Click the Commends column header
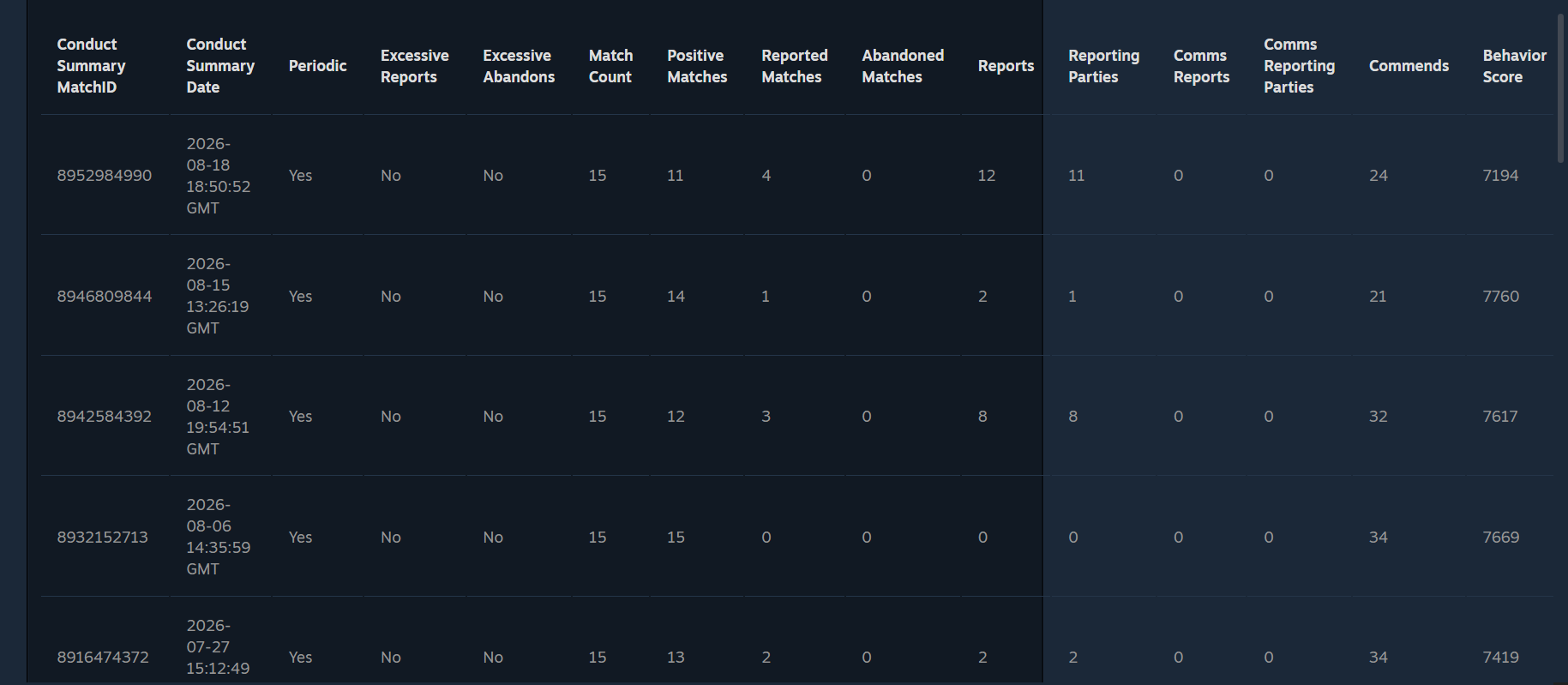1568x685 pixels. coord(1409,66)
